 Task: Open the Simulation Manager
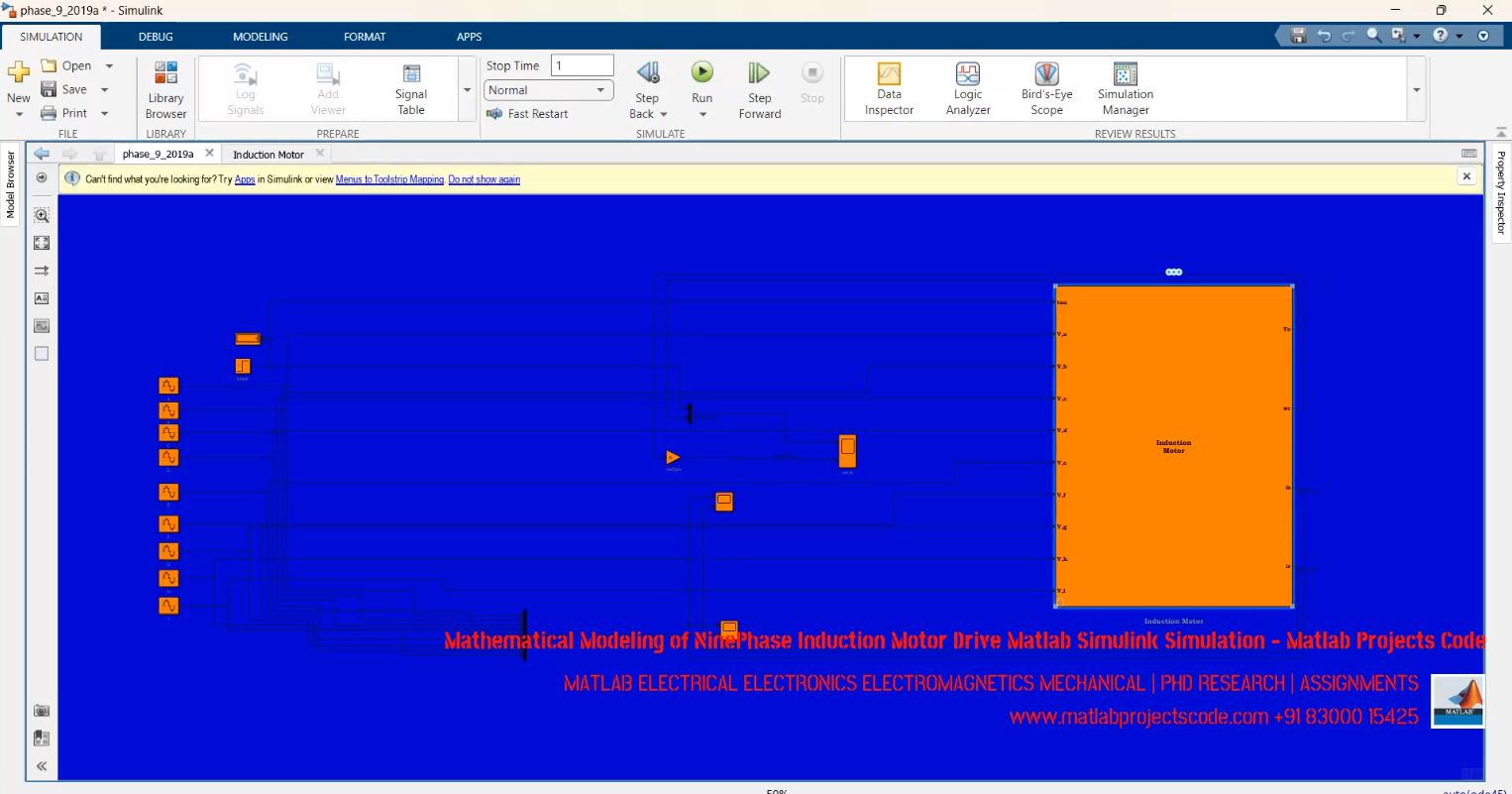(x=1124, y=87)
